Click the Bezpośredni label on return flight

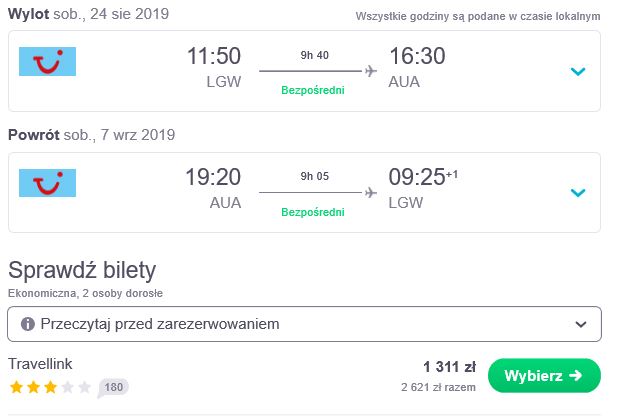click(313, 212)
